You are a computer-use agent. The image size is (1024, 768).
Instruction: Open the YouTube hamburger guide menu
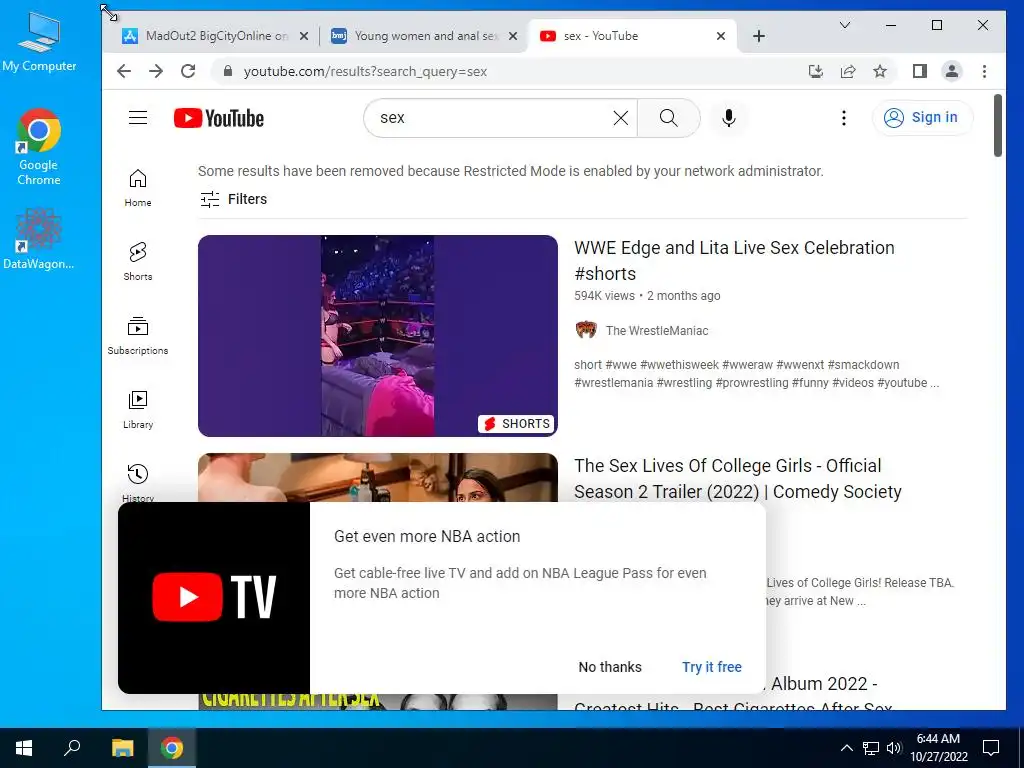pyautogui.click(x=138, y=118)
